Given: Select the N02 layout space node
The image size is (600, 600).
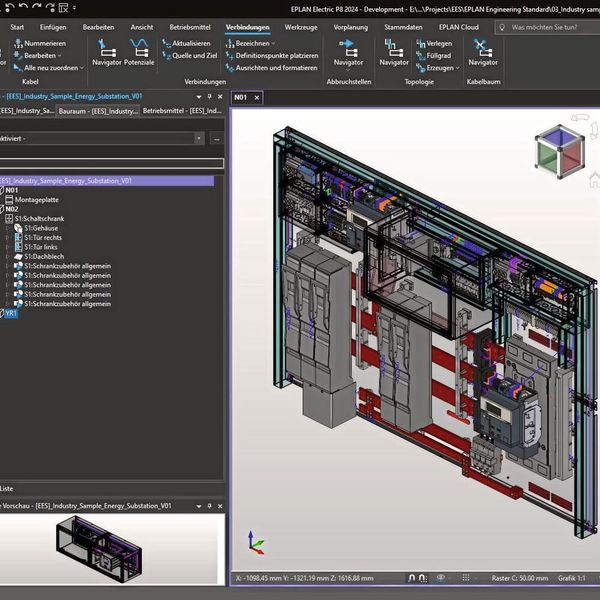Looking at the screenshot, I should (x=11, y=209).
